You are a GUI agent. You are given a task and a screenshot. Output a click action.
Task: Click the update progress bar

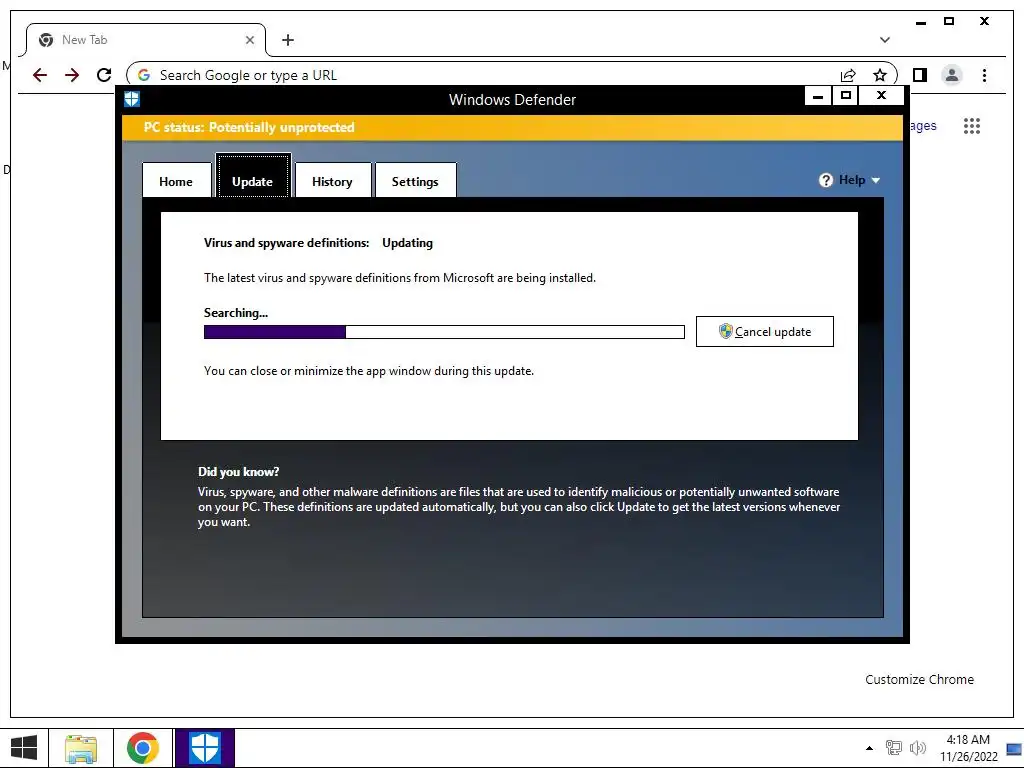[444, 332]
